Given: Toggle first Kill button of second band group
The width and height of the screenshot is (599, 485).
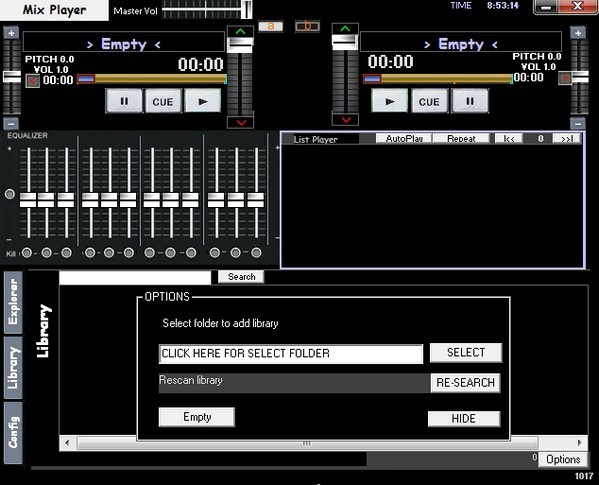Looking at the screenshot, I should click(x=90, y=252).
